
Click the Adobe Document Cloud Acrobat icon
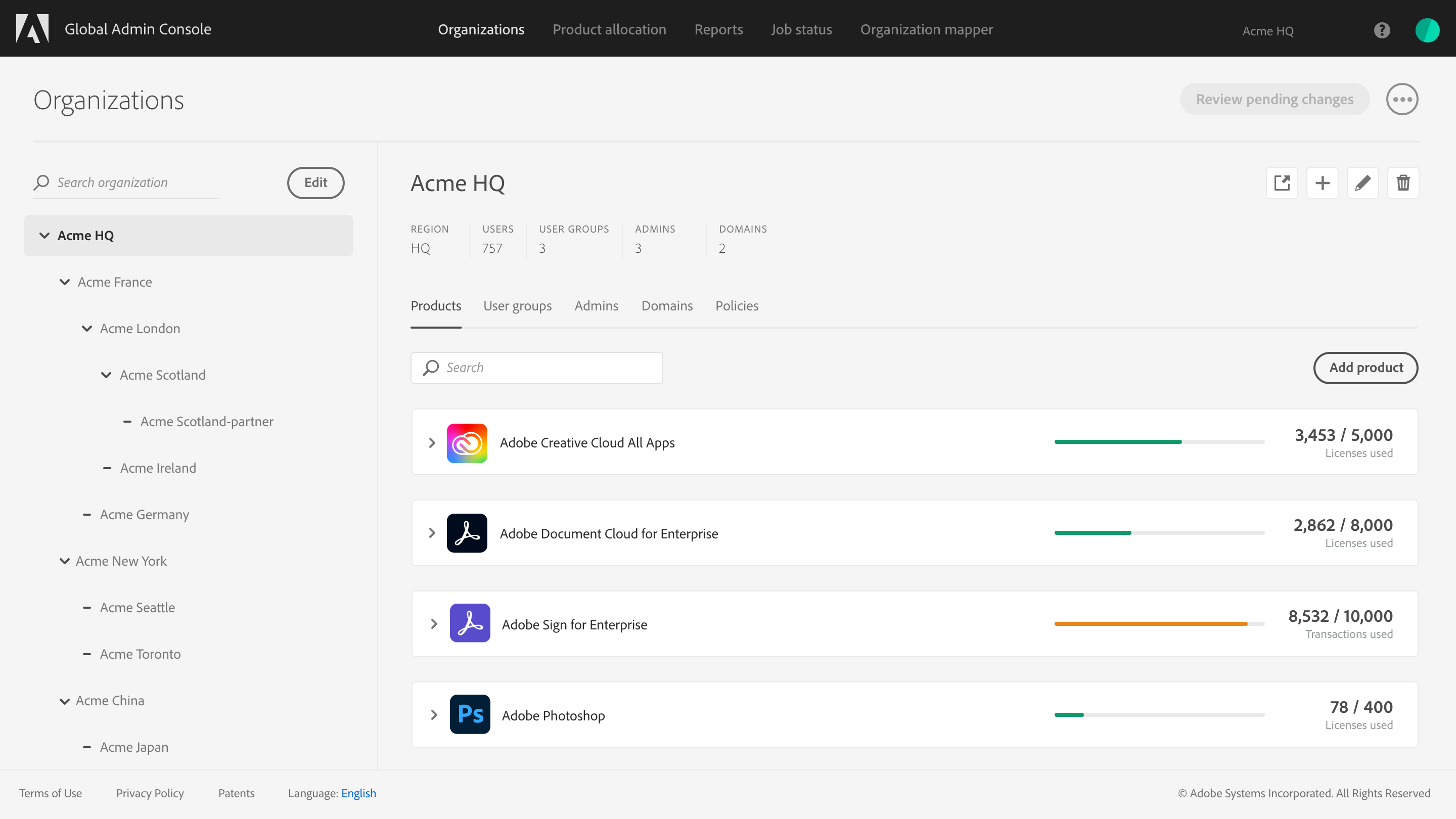467,533
